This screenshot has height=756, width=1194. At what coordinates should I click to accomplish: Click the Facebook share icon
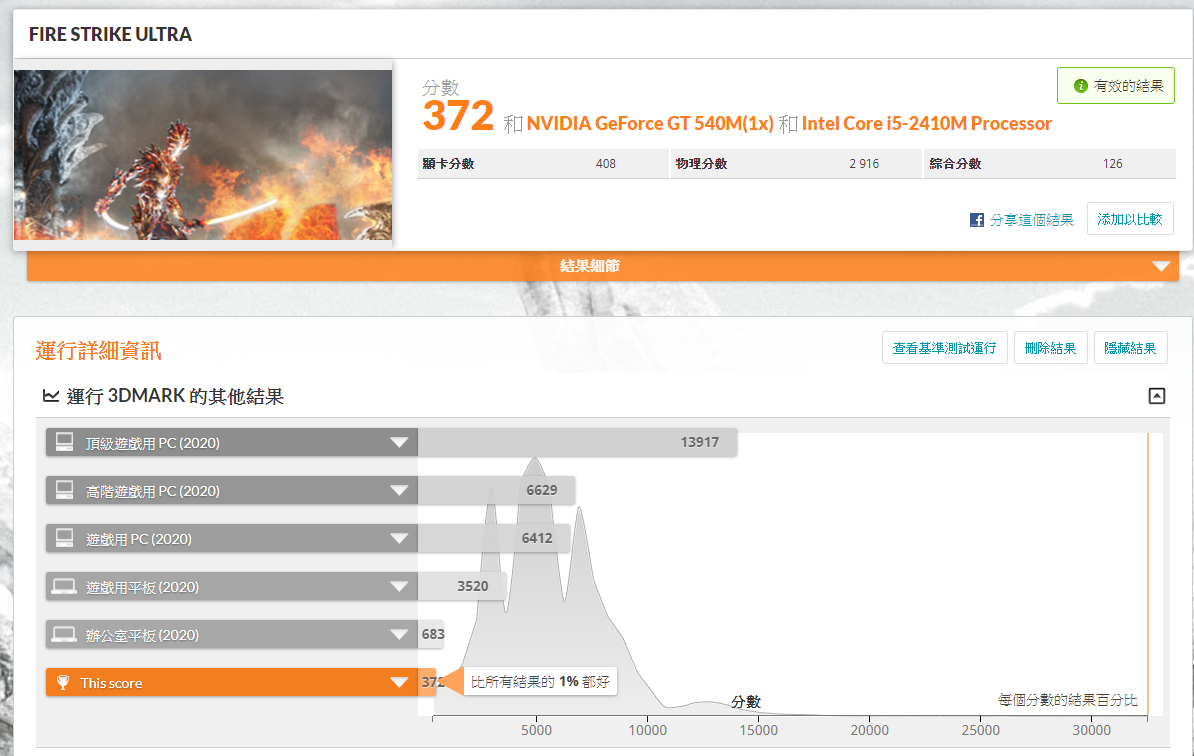pyautogui.click(x=976, y=220)
